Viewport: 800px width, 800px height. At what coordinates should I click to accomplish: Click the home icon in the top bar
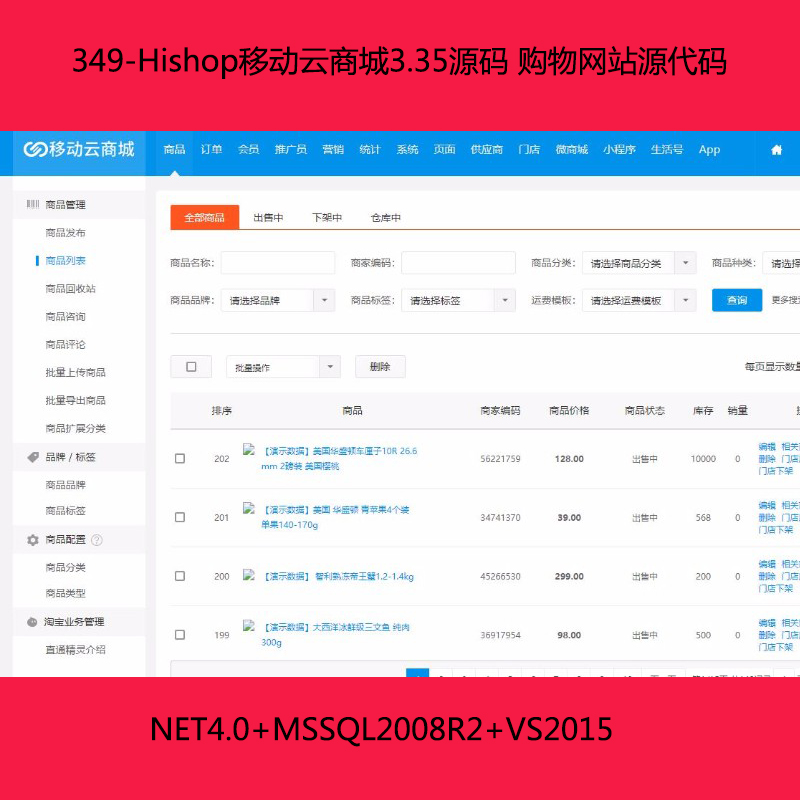click(776, 149)
